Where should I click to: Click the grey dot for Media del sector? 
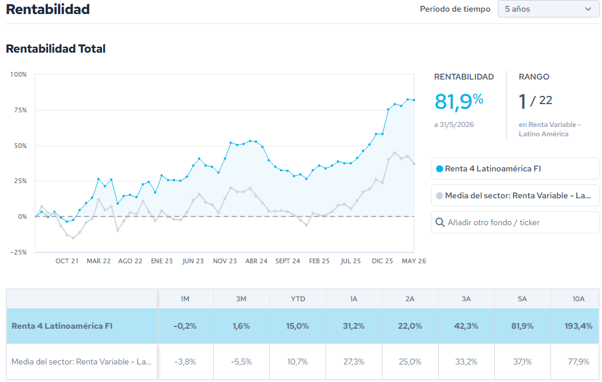pos(440,196)
